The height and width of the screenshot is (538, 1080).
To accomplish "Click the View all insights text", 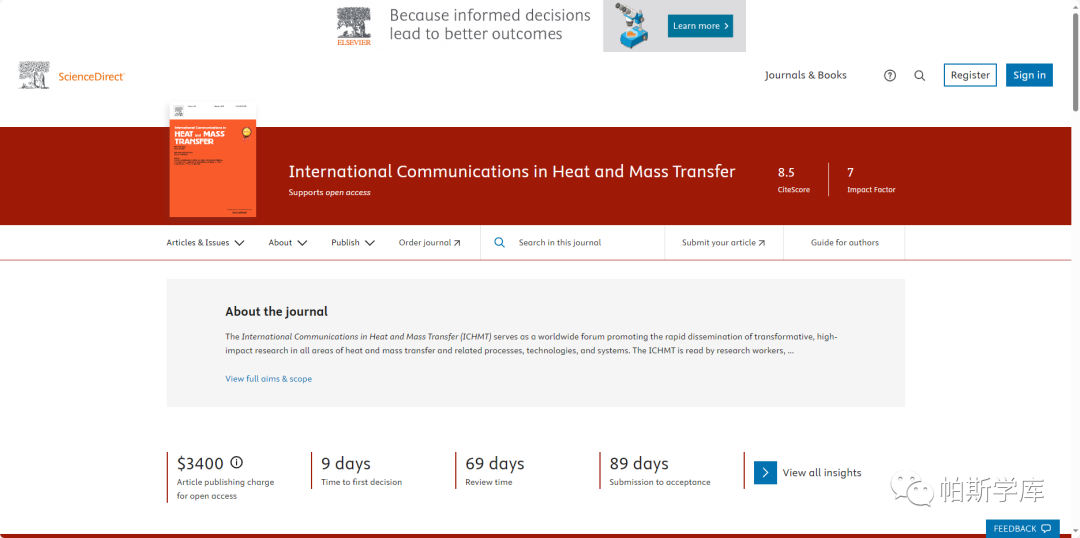I will tap(822, 473).
